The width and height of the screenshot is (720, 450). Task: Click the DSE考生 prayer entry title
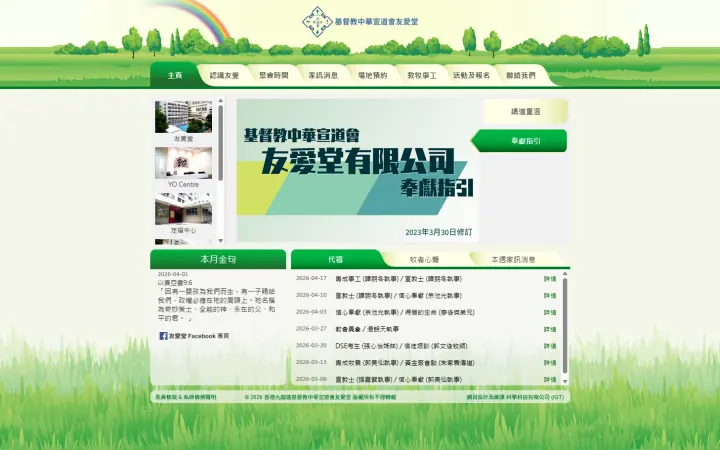[401, 346]
